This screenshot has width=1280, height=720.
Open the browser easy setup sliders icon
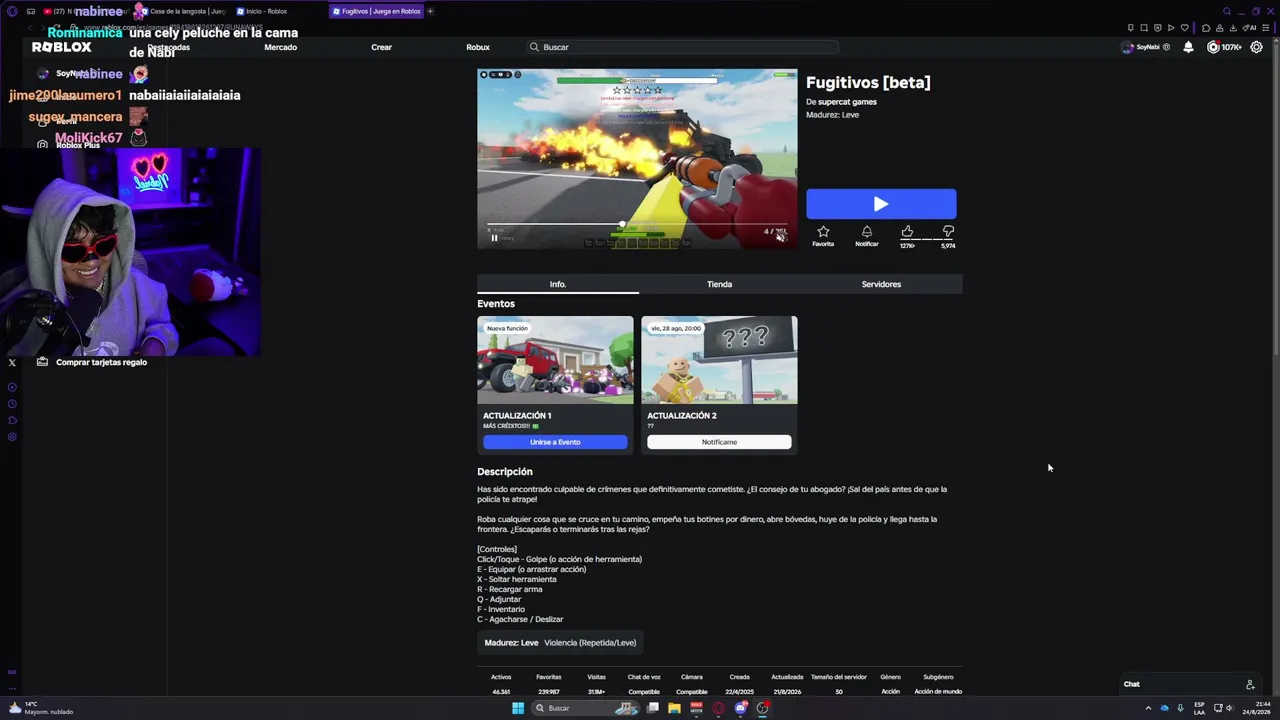pos(1266,28)
